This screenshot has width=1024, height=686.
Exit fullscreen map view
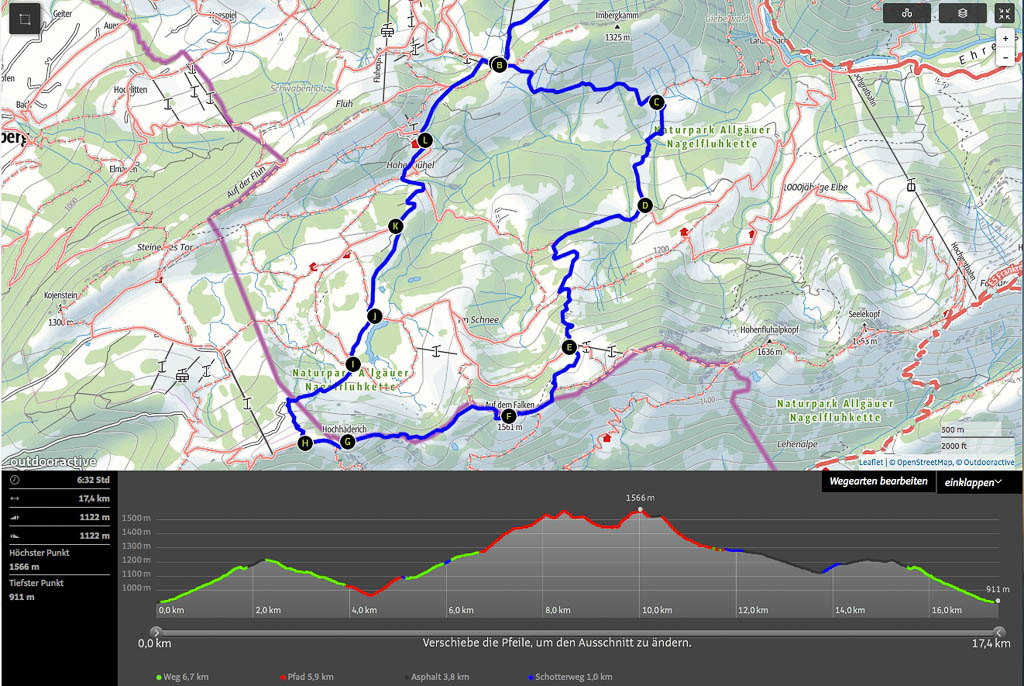coord(1005,13)
